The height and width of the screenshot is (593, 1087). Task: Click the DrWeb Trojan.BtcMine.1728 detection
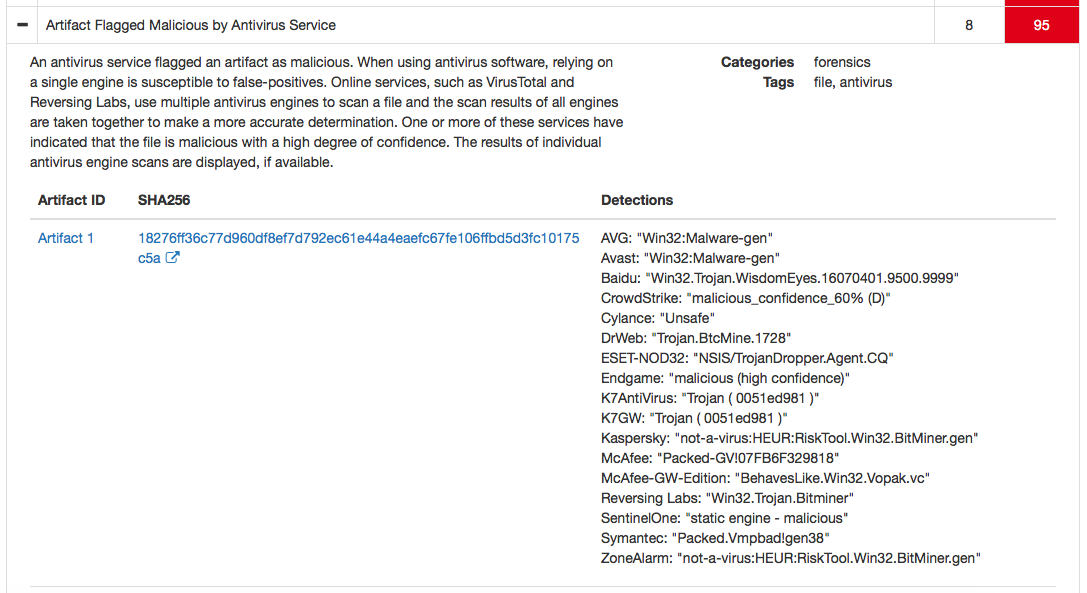click(696, 338)
